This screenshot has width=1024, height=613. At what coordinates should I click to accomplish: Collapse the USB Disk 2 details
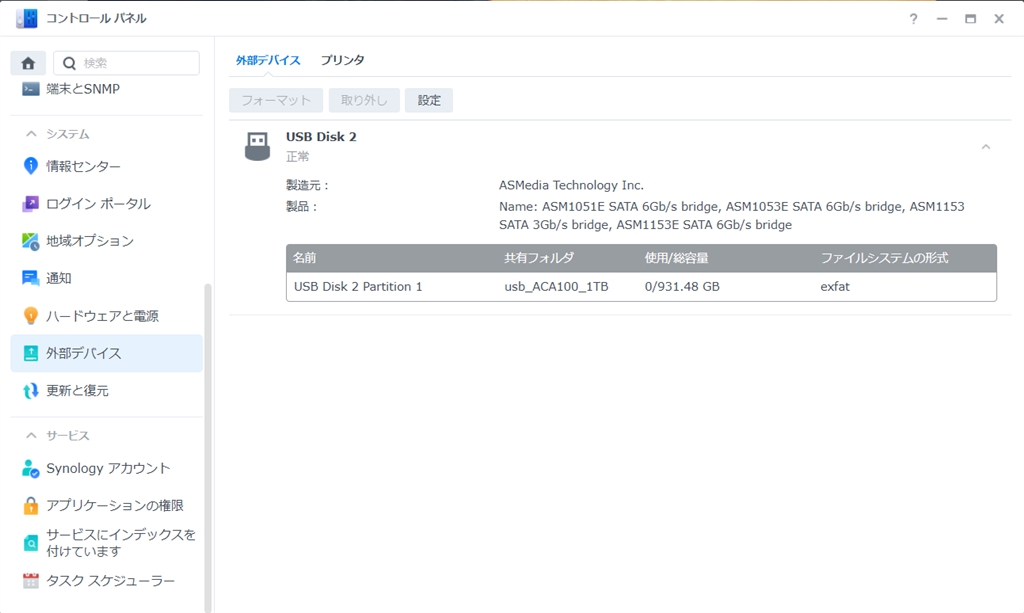(985, 145)
